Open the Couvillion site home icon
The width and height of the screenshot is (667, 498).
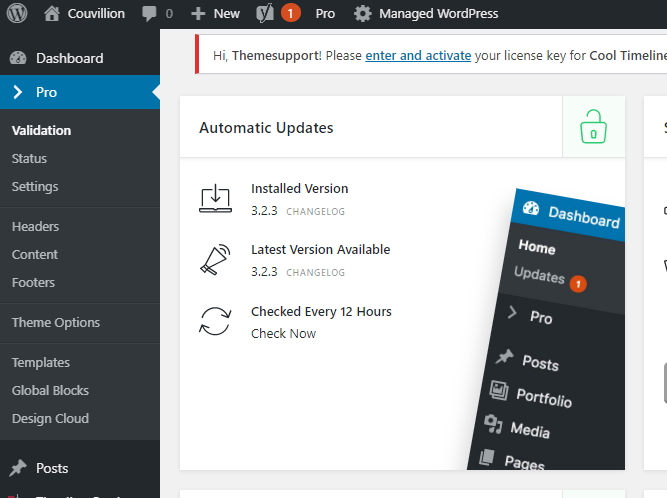point(52,13)
